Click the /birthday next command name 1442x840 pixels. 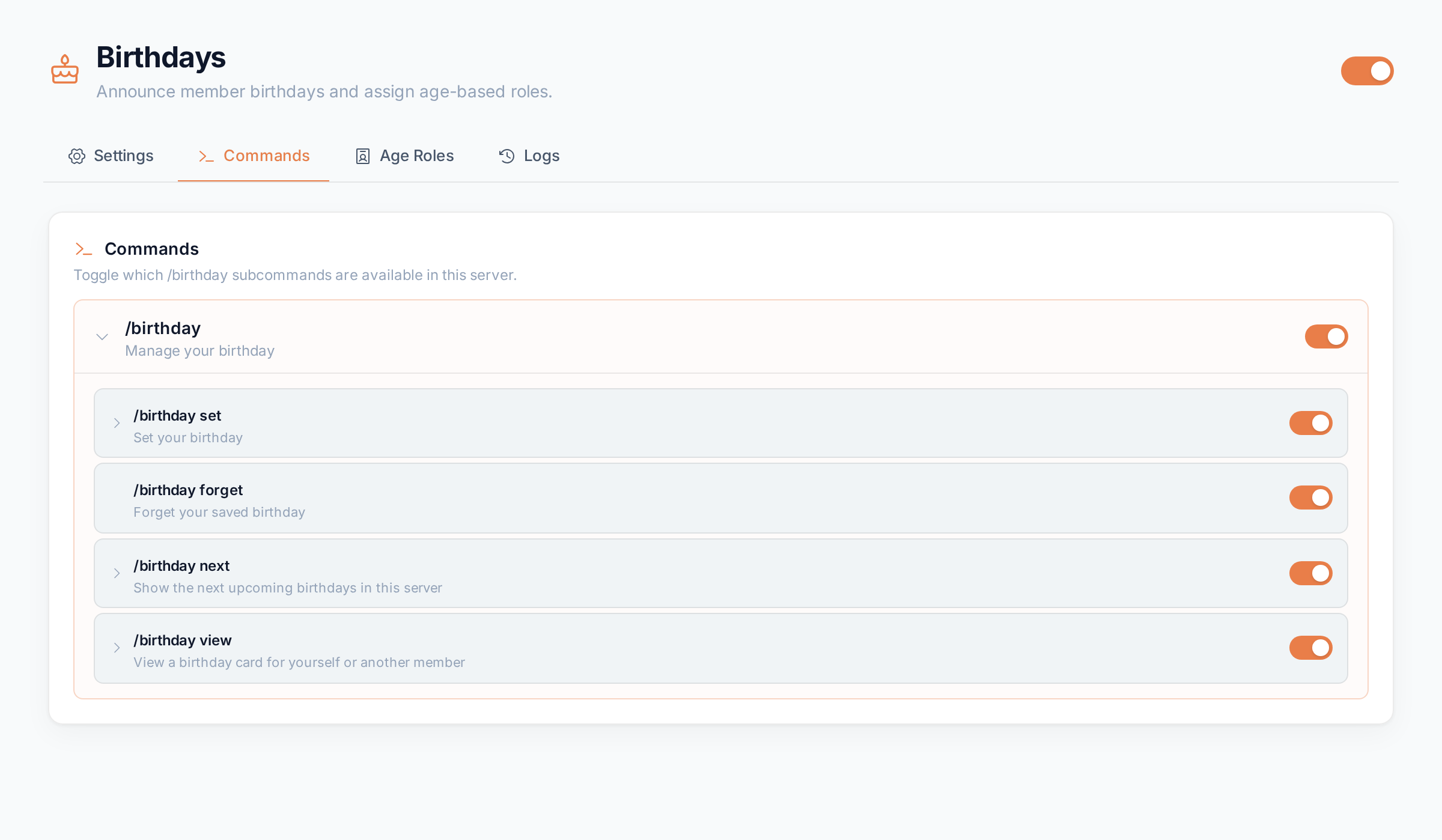pos(181,566)
